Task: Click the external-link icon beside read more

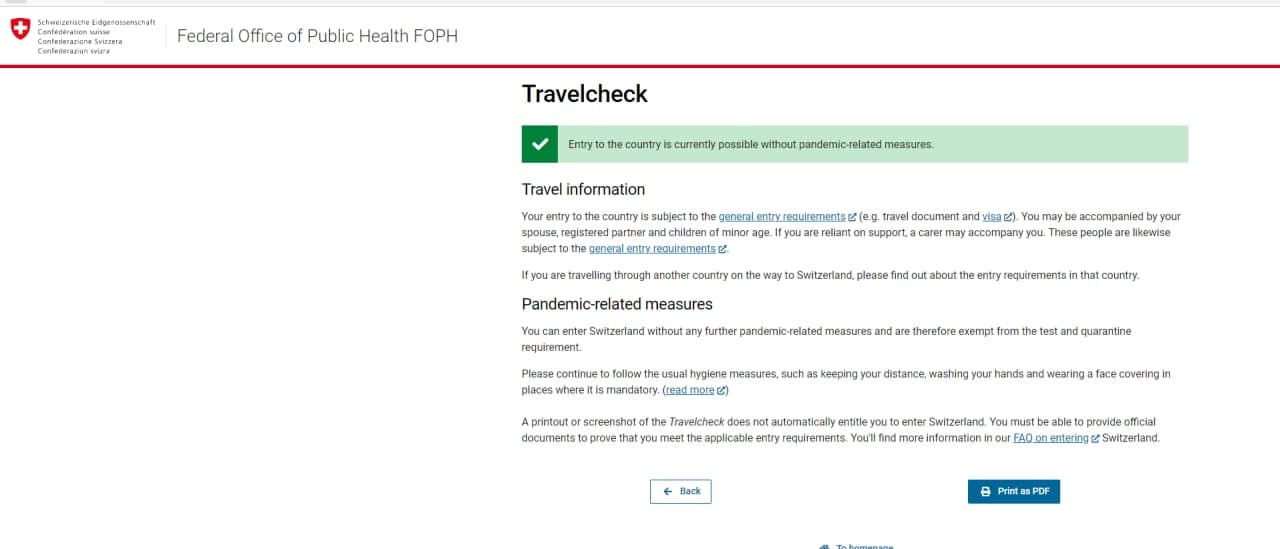Action: [721, 391]
